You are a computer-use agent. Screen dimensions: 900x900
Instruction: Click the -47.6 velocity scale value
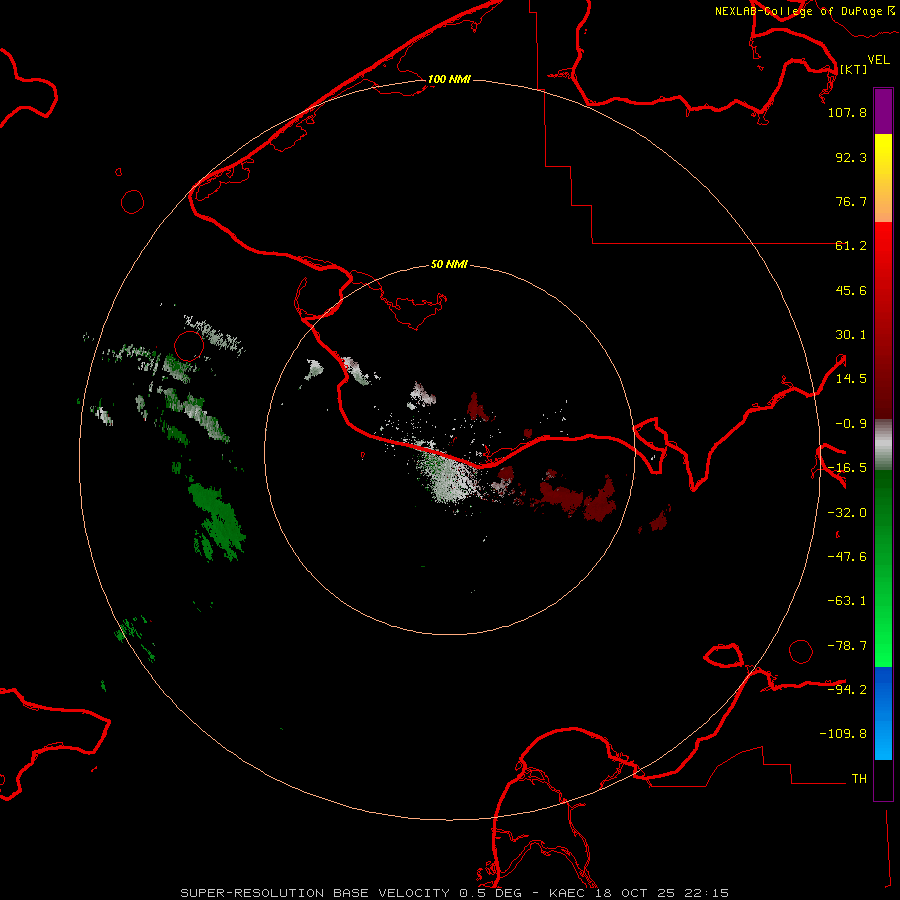click(847, 557)
